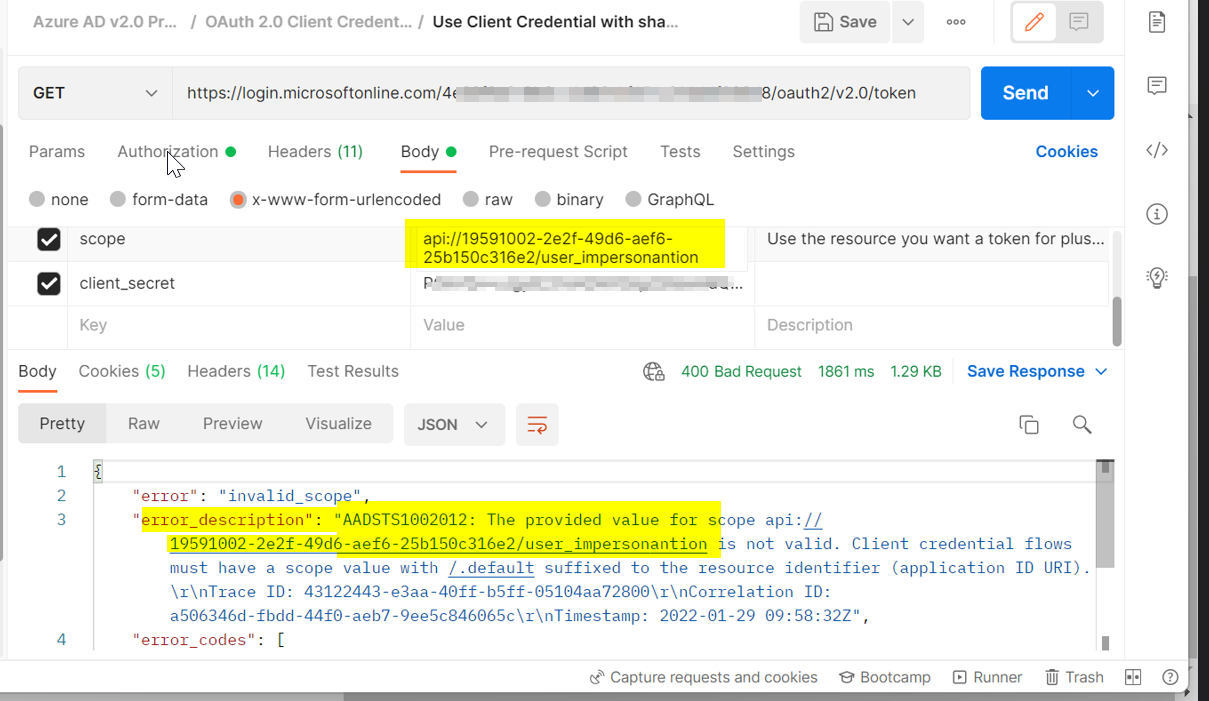Viewport: 1209px width, 701px height.
Task: Send the request
Action: [1025, 93]
